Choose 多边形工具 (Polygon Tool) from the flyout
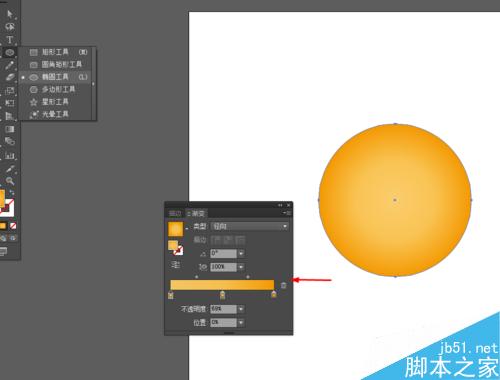The image size is (500, 380). (55, 89)
